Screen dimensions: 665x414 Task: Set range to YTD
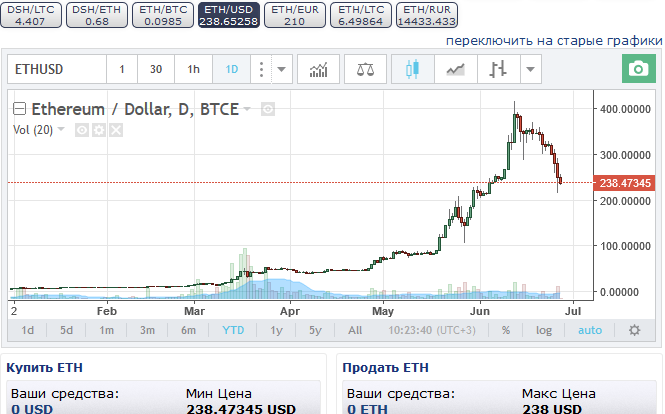coord(233,330)
